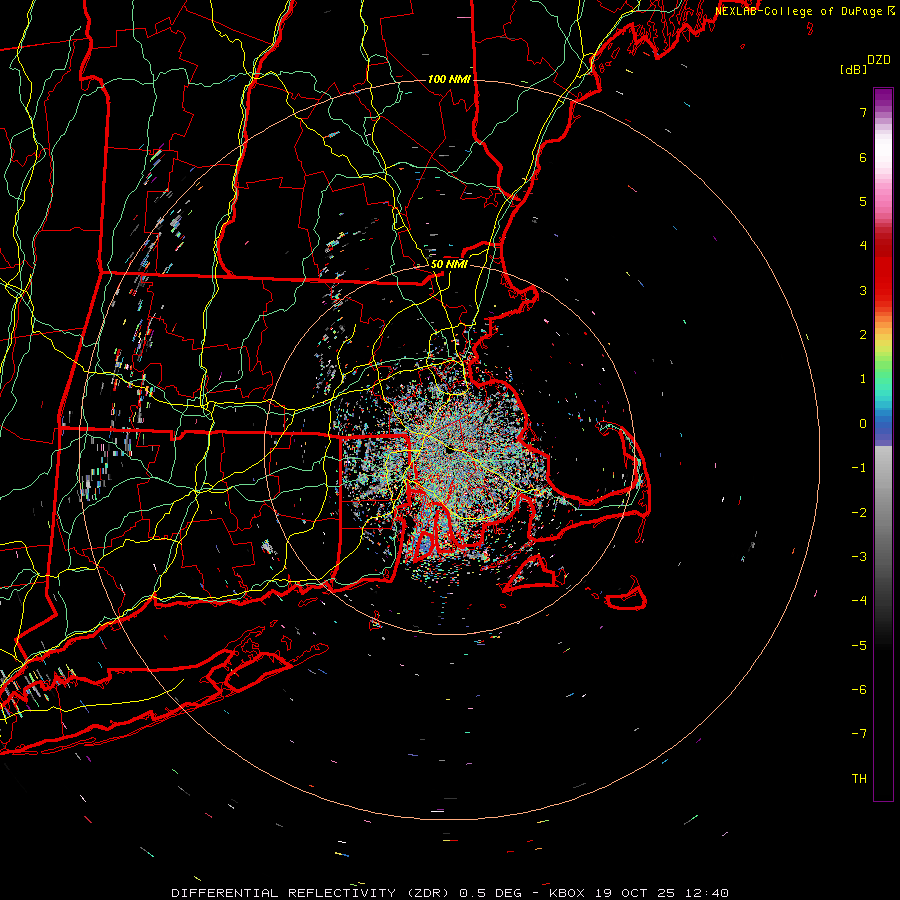Click the -5 value on the color scale
Image resolution: width=900 pixels, height=900 pixels.
pos(859,646)
